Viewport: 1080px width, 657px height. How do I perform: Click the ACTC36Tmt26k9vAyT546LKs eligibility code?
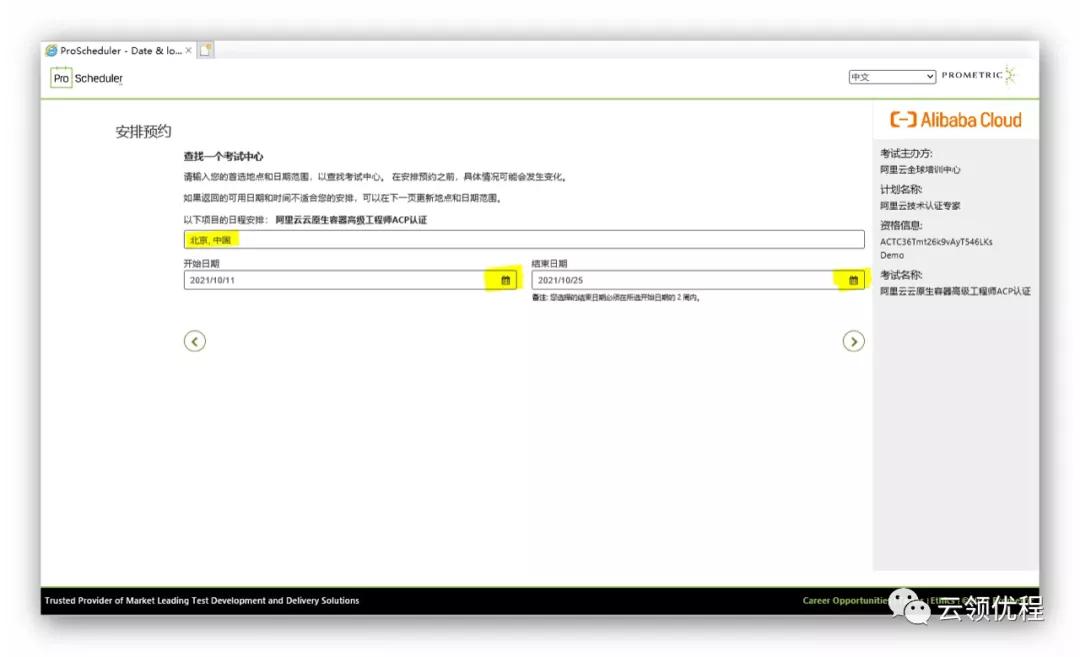tap(936, 242)
